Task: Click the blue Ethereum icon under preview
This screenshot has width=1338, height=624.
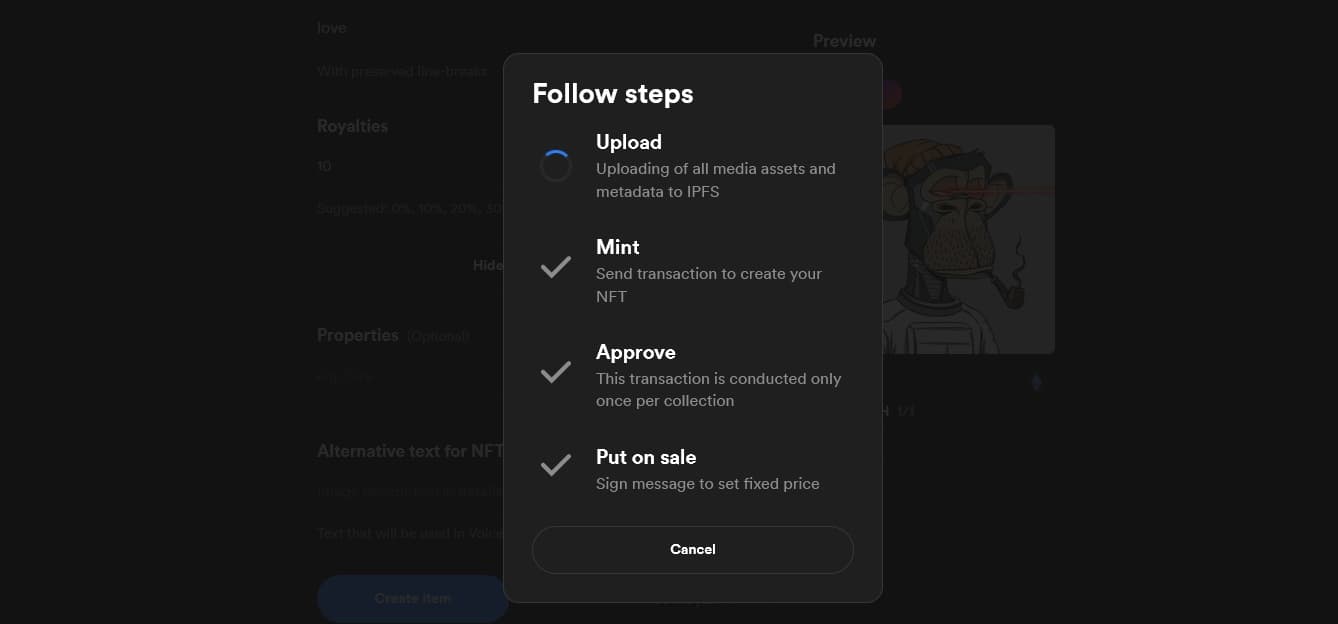Action: click(1036, 382)
